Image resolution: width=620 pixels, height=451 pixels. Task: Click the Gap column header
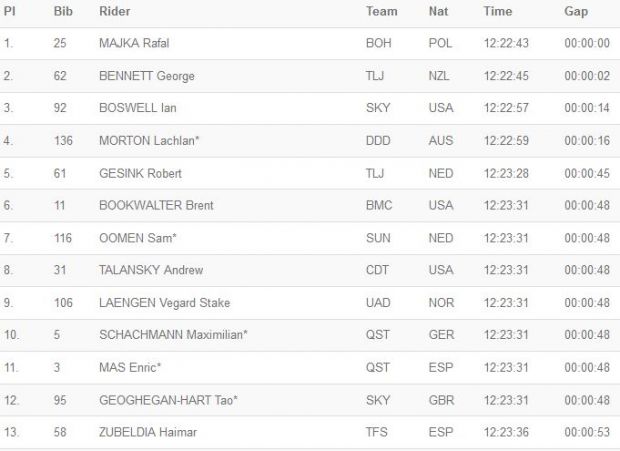[576, 11]
